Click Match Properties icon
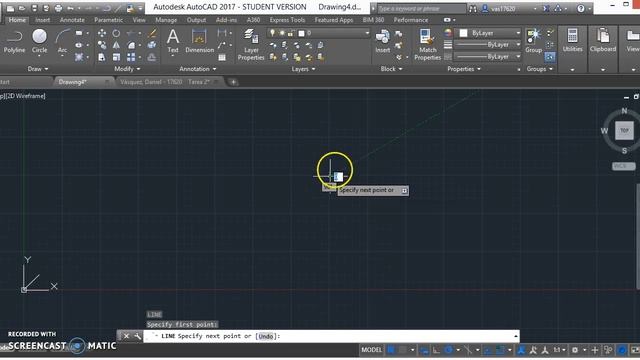The height and width of the screenshot is (360, 640). pos(427,45)
